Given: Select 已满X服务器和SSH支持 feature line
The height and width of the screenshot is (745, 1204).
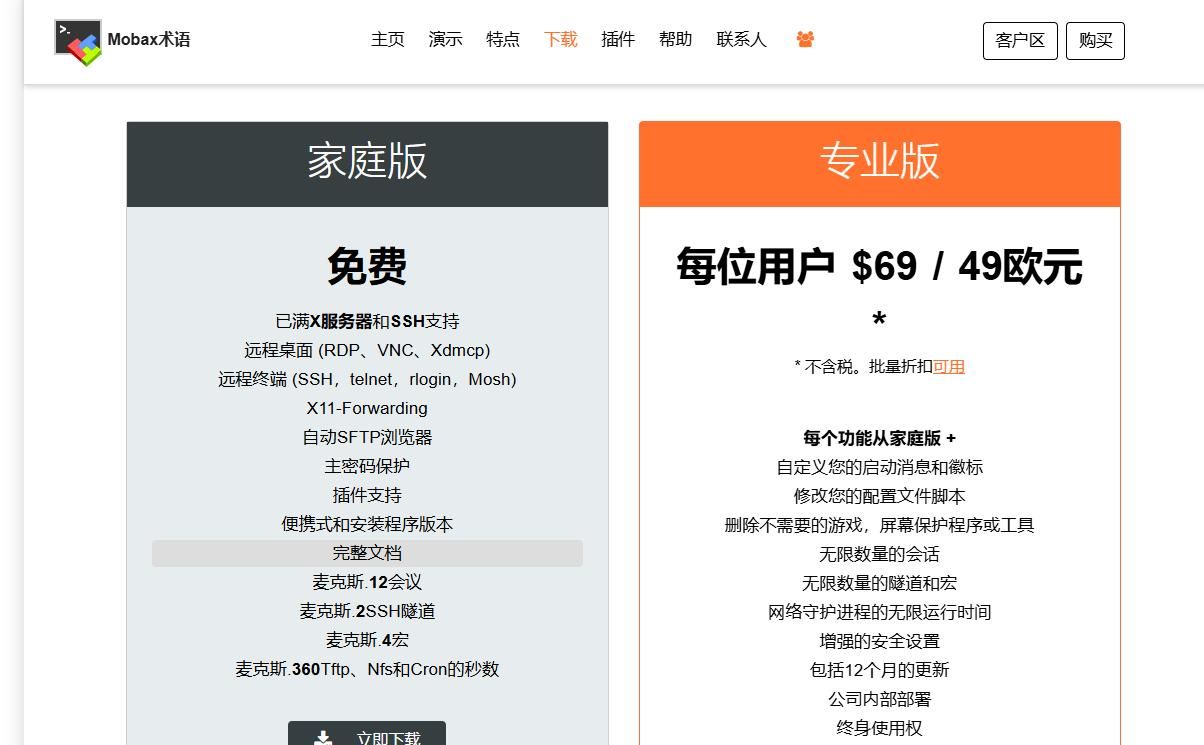Looking at the screenshot, I should pos(367,321).
